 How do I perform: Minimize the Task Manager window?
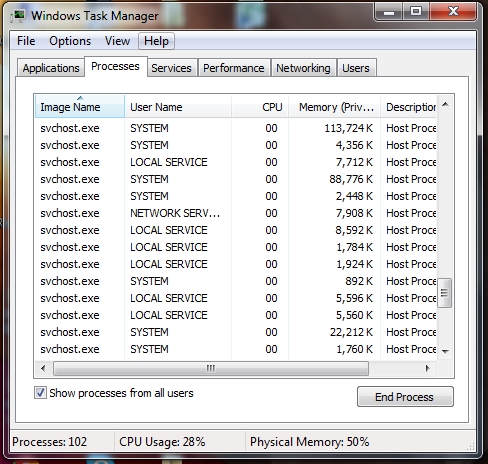pos(389,12)
